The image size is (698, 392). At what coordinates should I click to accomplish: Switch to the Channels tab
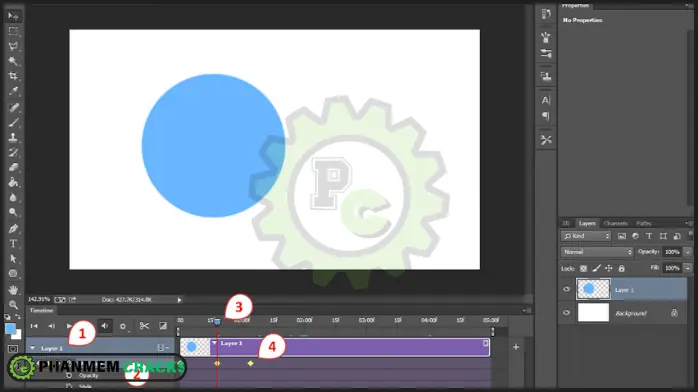616,223
